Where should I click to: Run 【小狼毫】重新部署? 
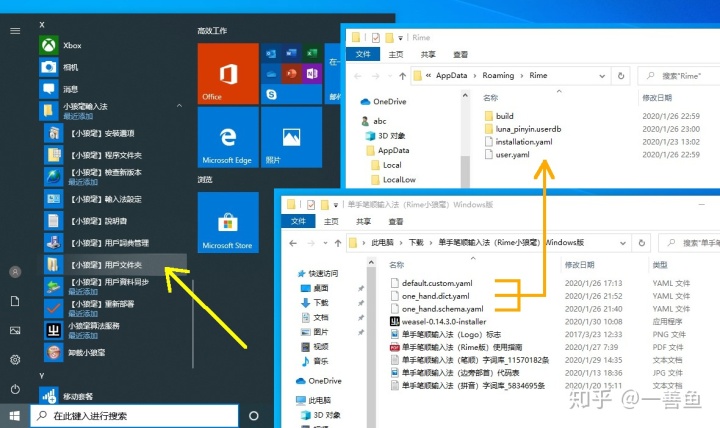point(115,308)
